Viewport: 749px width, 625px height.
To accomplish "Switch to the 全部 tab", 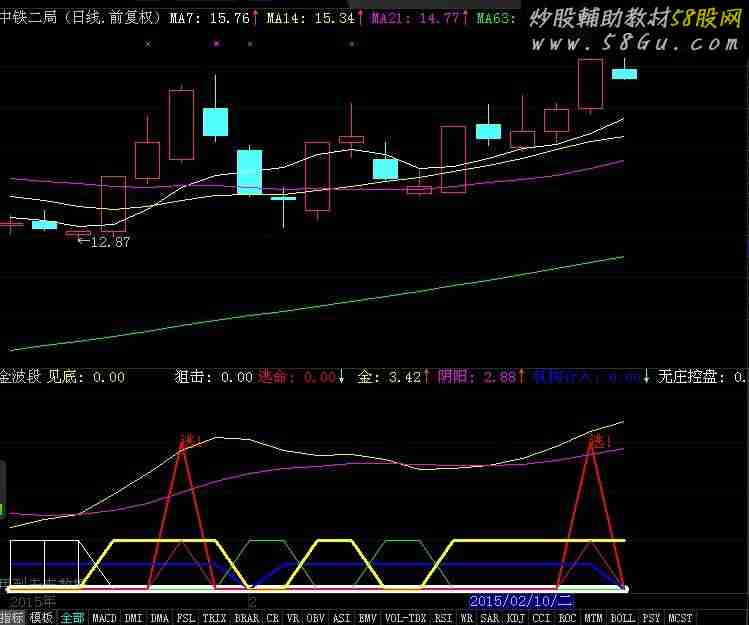I will pos(73,618).
